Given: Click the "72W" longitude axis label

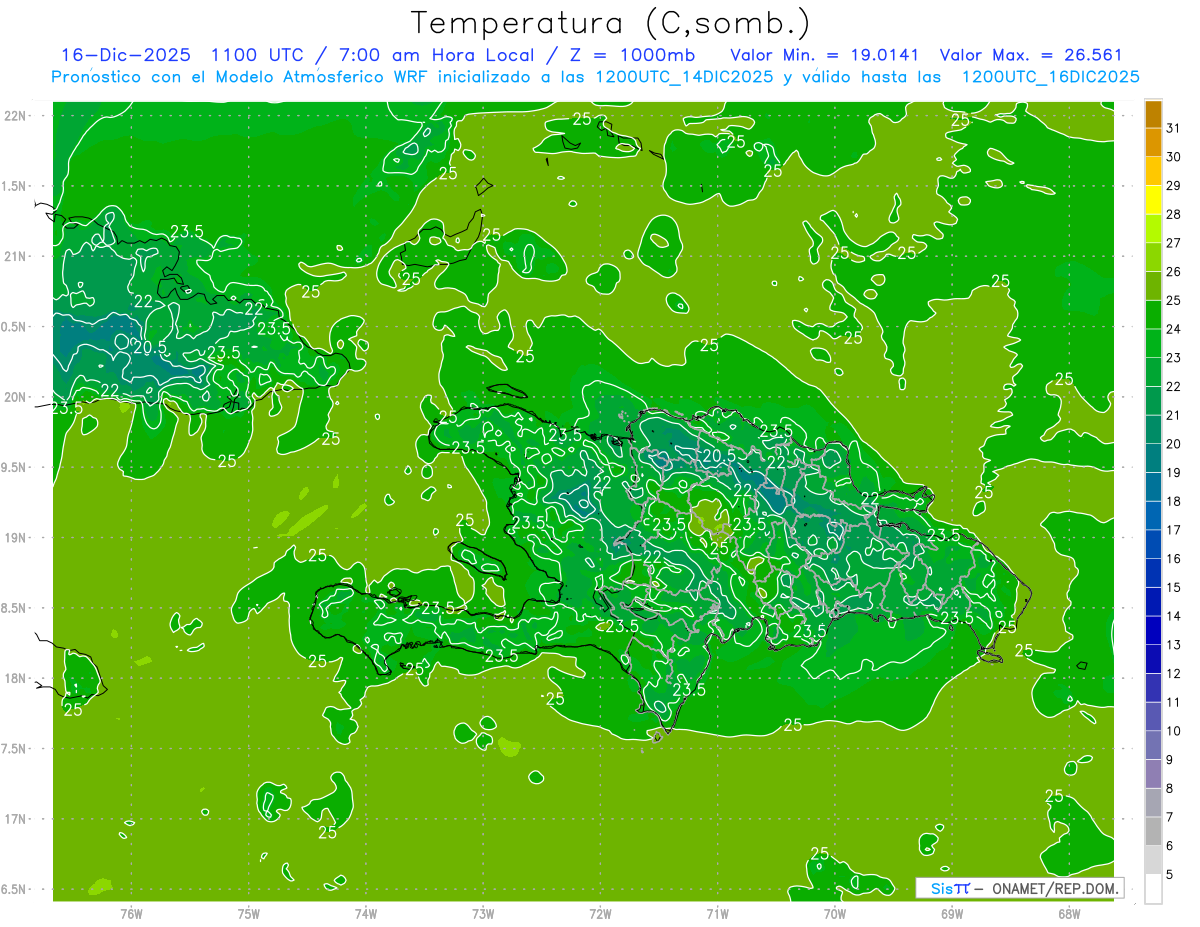Looking at the screenshot, I should click(600, 914).
